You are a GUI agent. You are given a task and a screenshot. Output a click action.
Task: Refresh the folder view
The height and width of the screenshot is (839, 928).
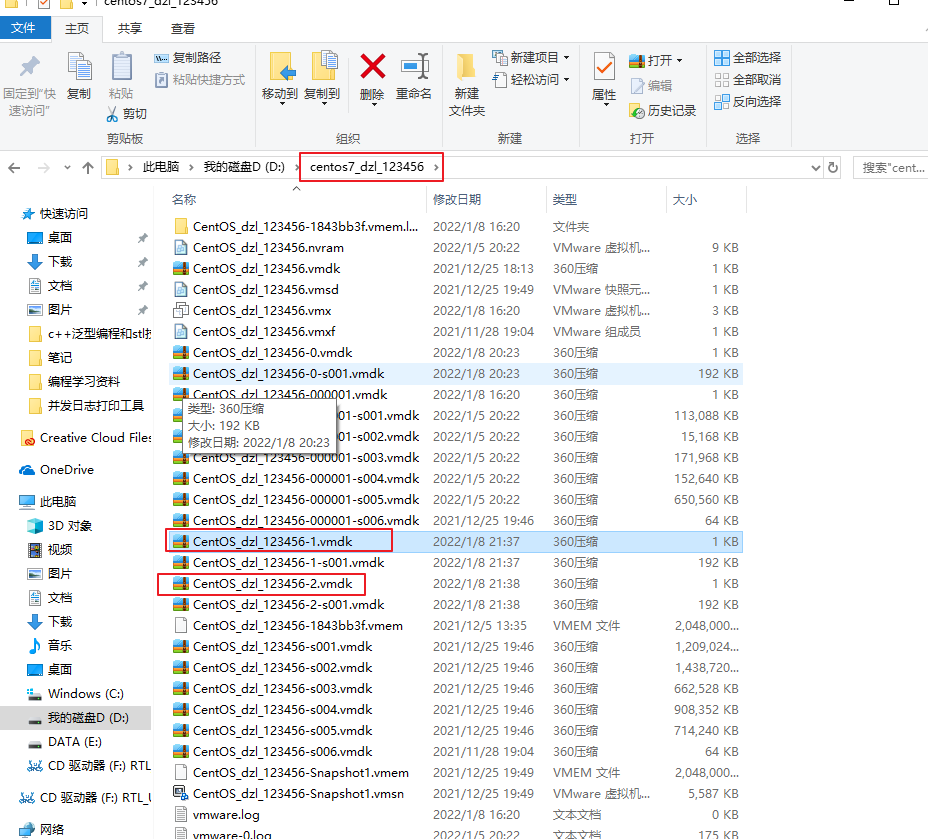coord(833,168)
